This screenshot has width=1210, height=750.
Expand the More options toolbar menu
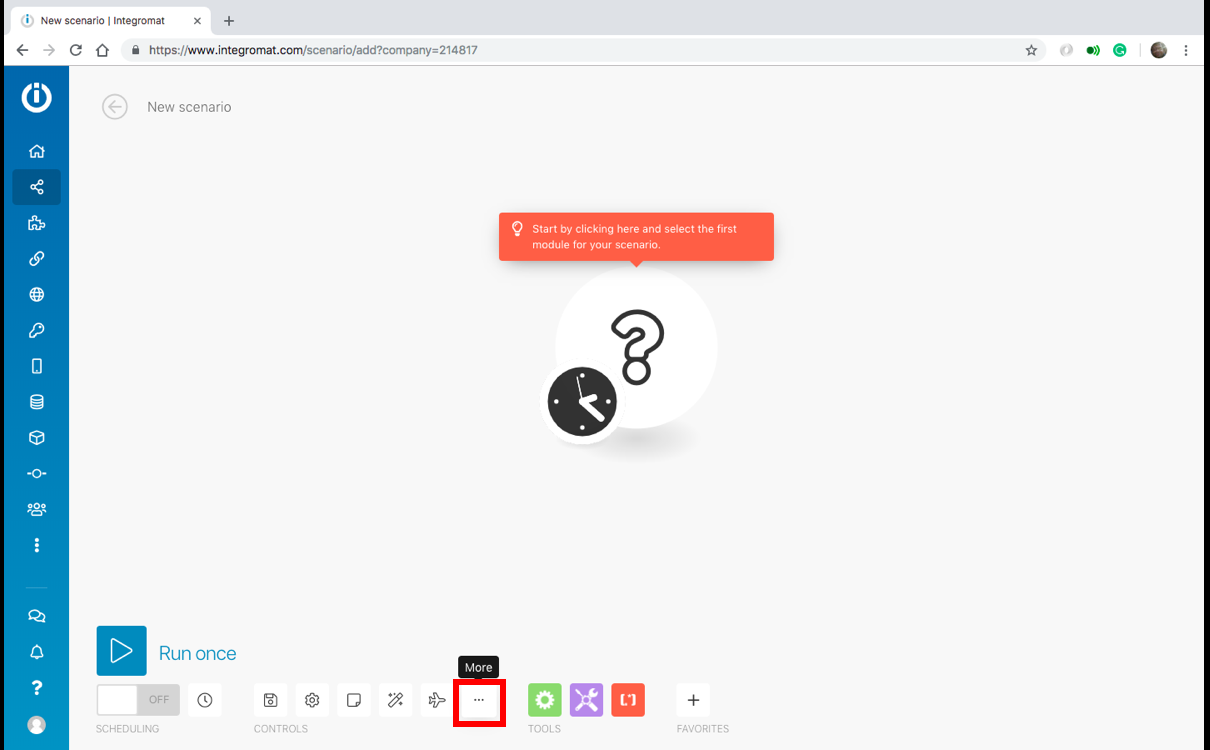point(479,700)
